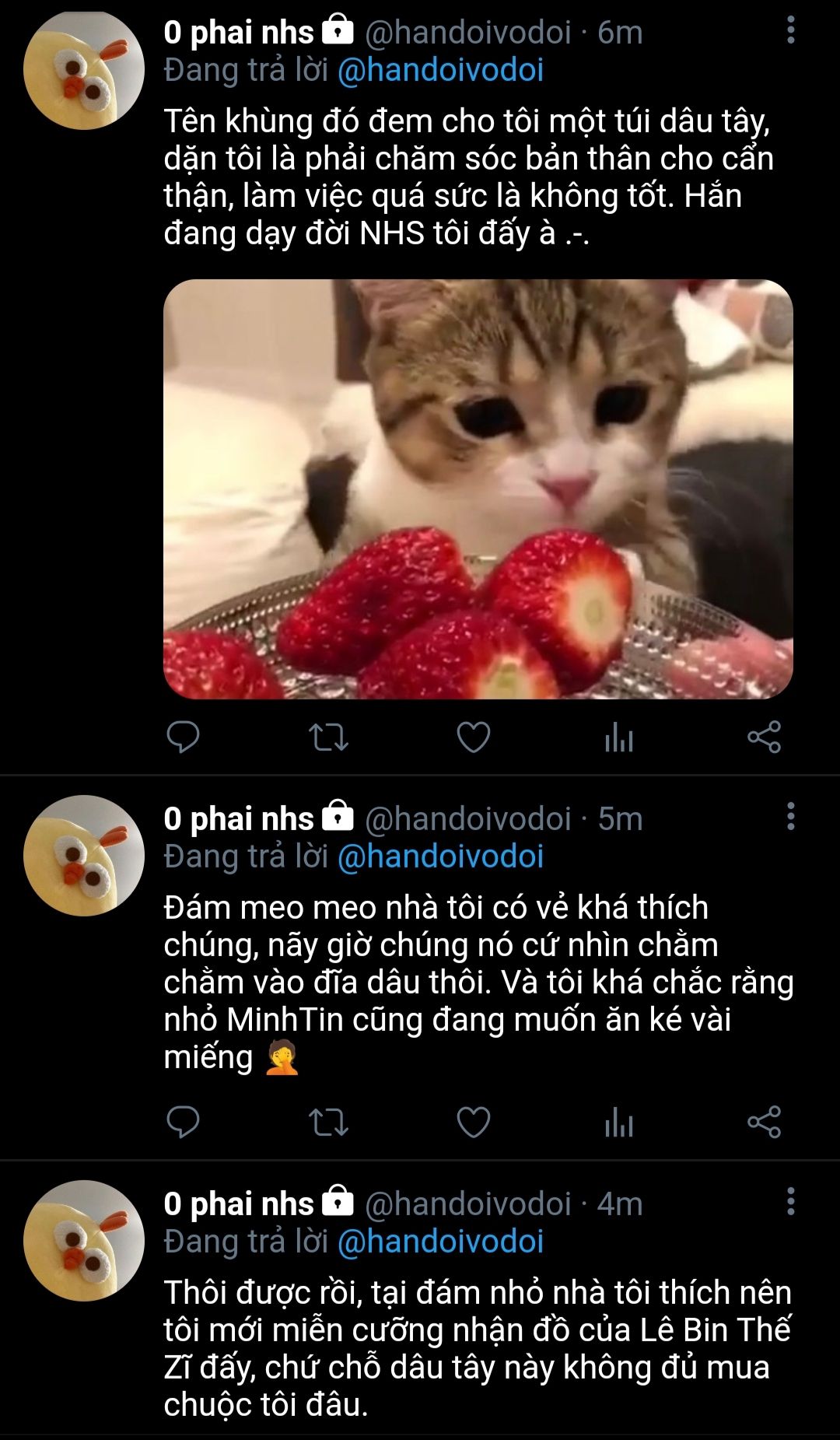Open profile avatar of the 4m tweet
This screenshot has width=840, height=1440.
click(83, 1240)
